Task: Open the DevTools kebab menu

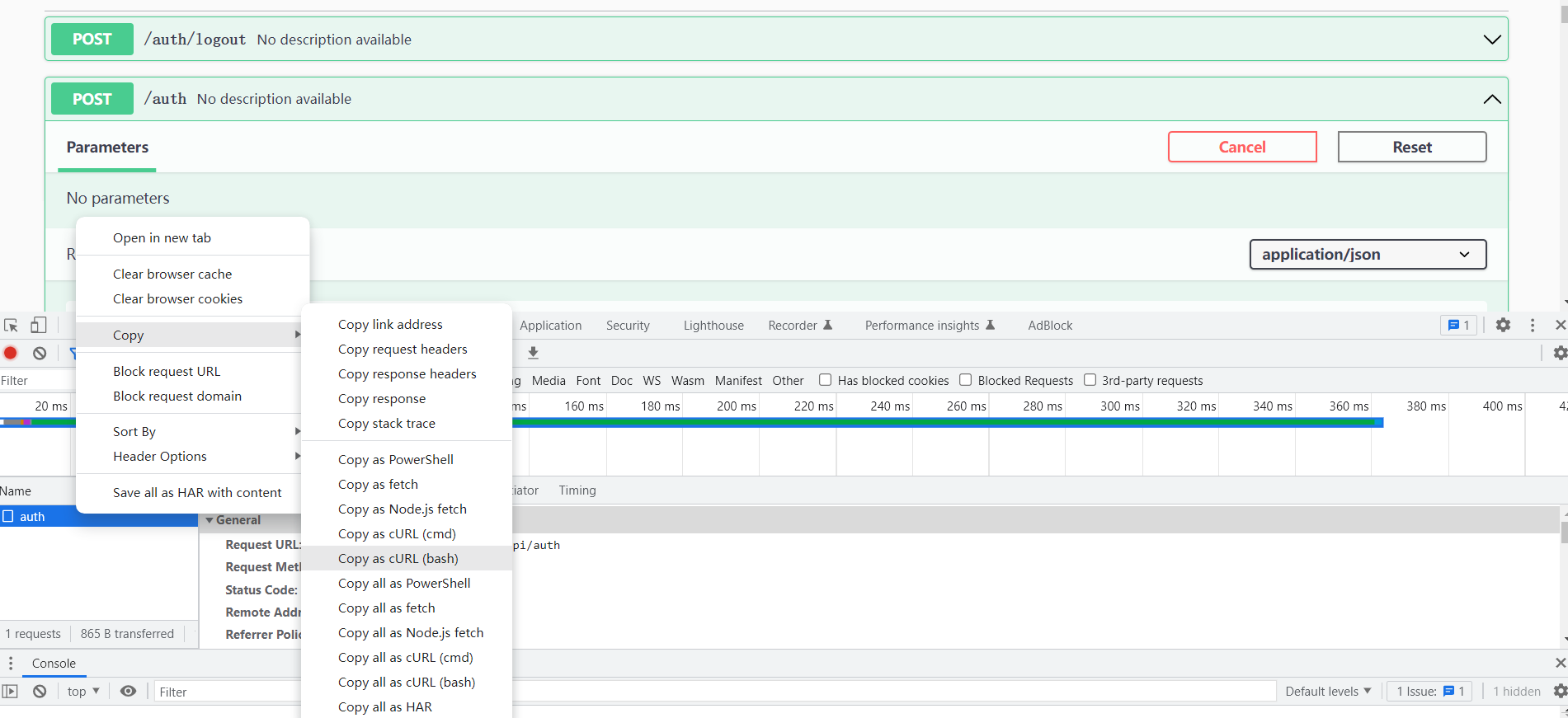Action: [1533, 326]
